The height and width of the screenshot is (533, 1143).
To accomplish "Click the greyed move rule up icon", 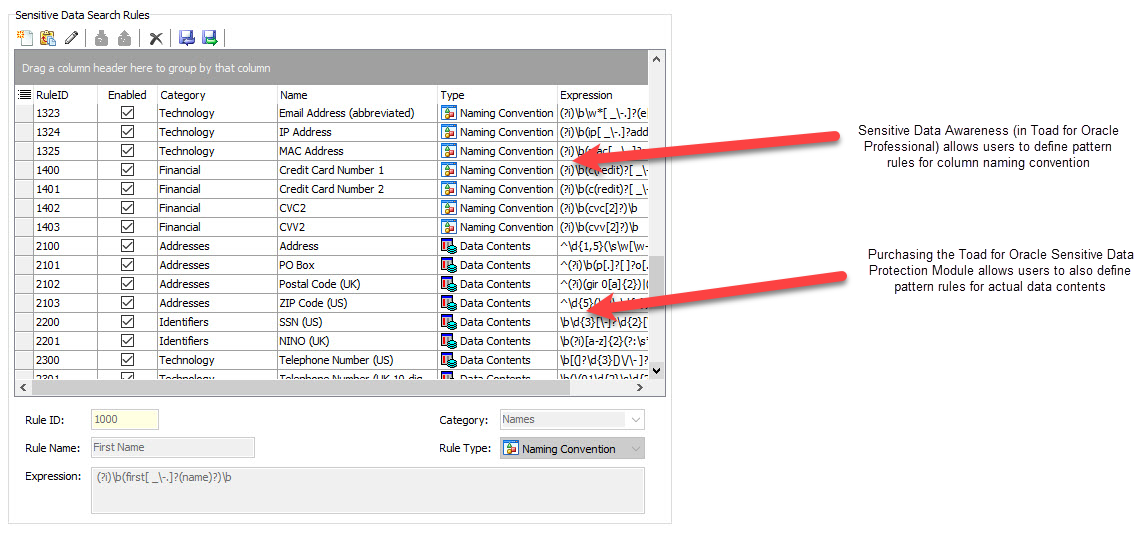I will coord(124,38).
